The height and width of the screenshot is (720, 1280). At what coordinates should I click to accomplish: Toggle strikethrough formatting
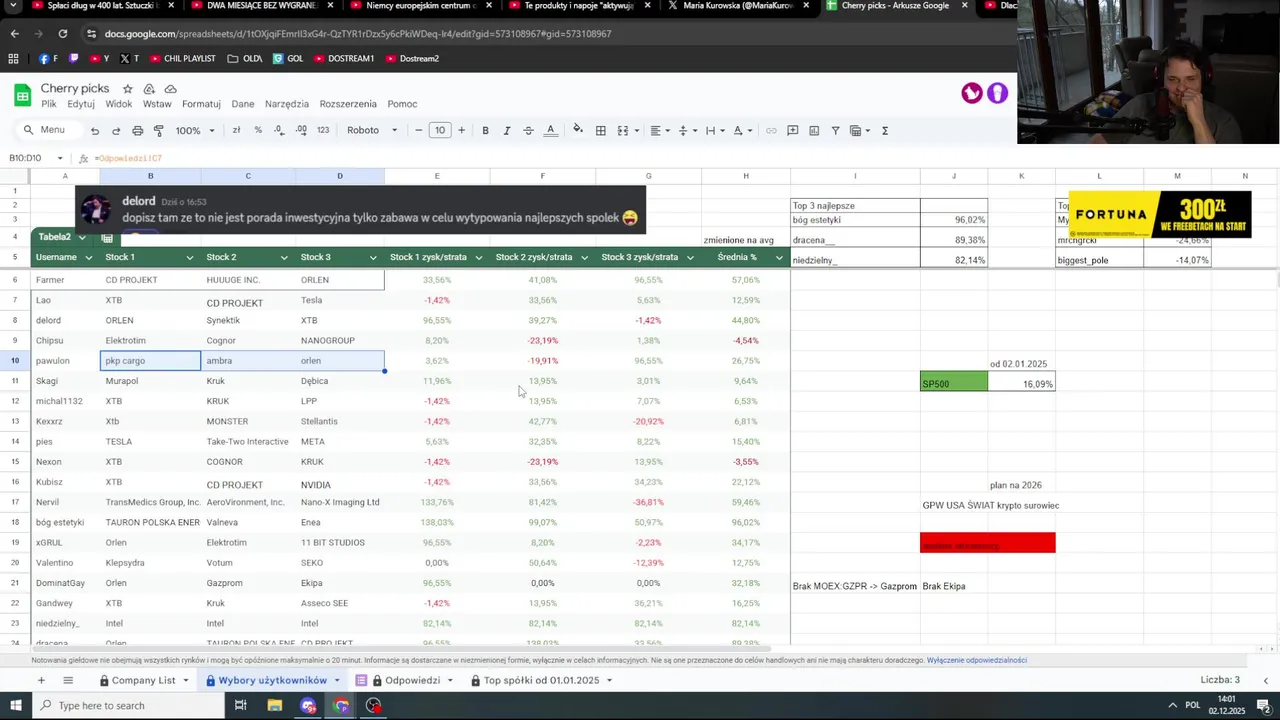coord(528,131)
